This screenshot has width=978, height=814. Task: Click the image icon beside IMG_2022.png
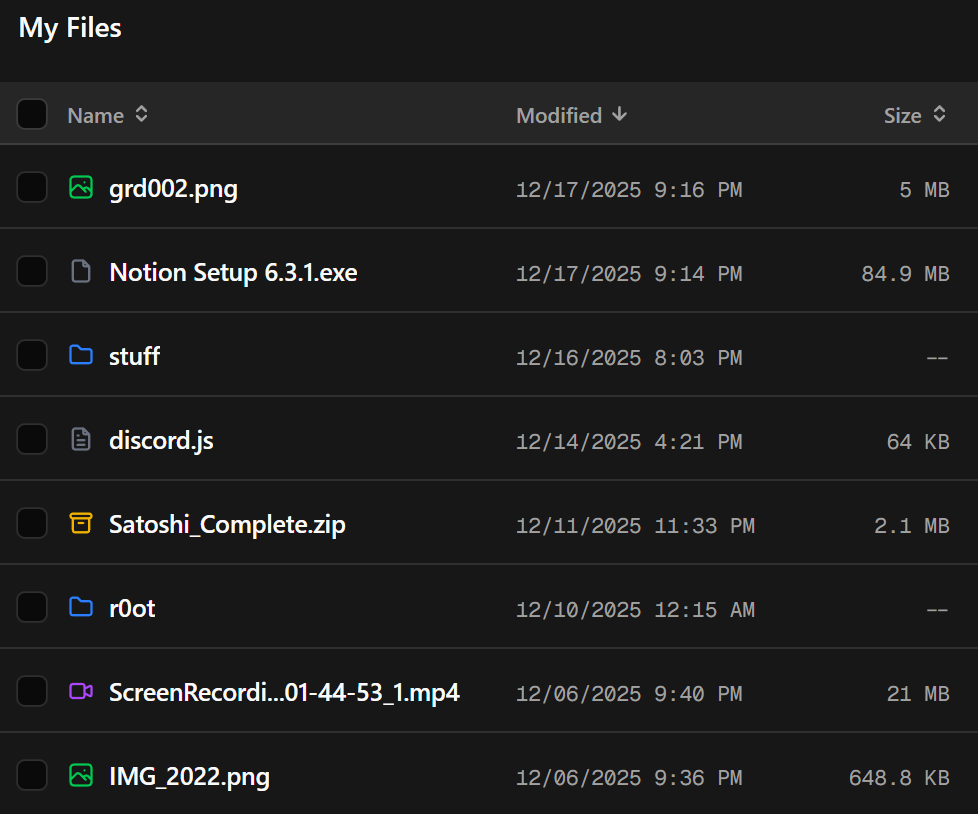point(81,775)
